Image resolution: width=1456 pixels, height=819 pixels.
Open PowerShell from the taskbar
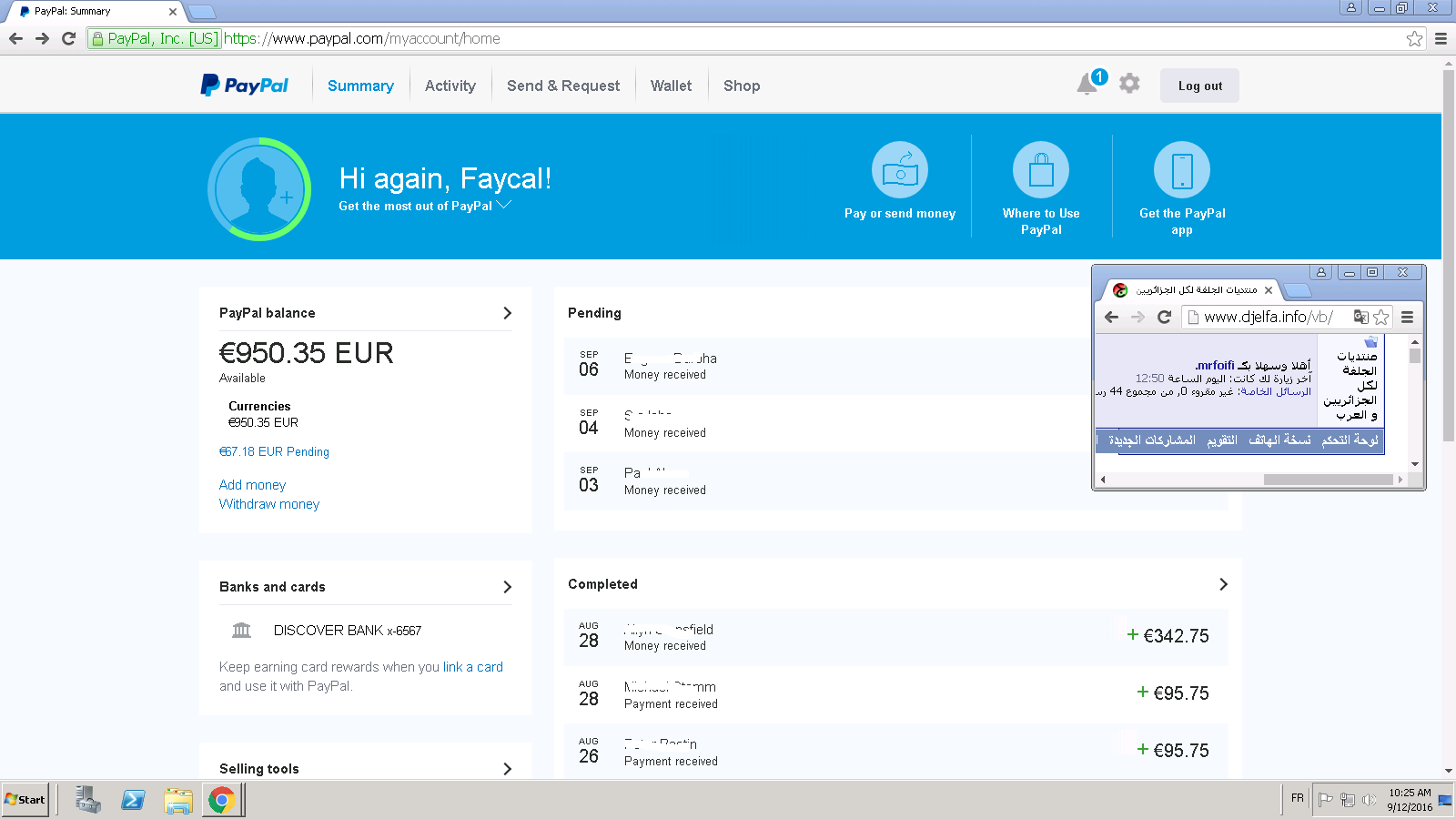(133, 800)
